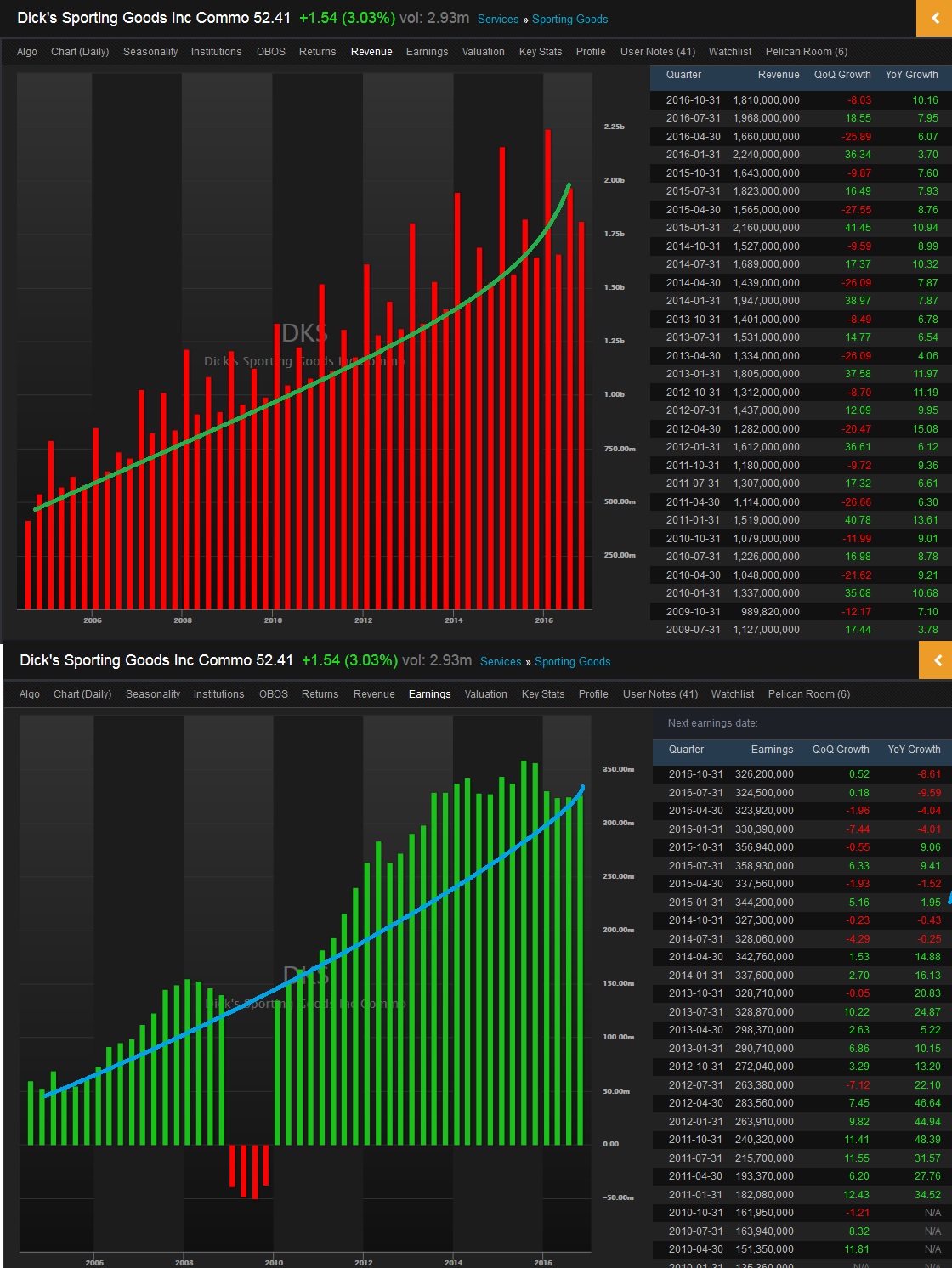This screenshot has height=1268, width=952.
Task: Follow the Sporting Goods link in the revenue view header
Action: (x=570, y=20)
